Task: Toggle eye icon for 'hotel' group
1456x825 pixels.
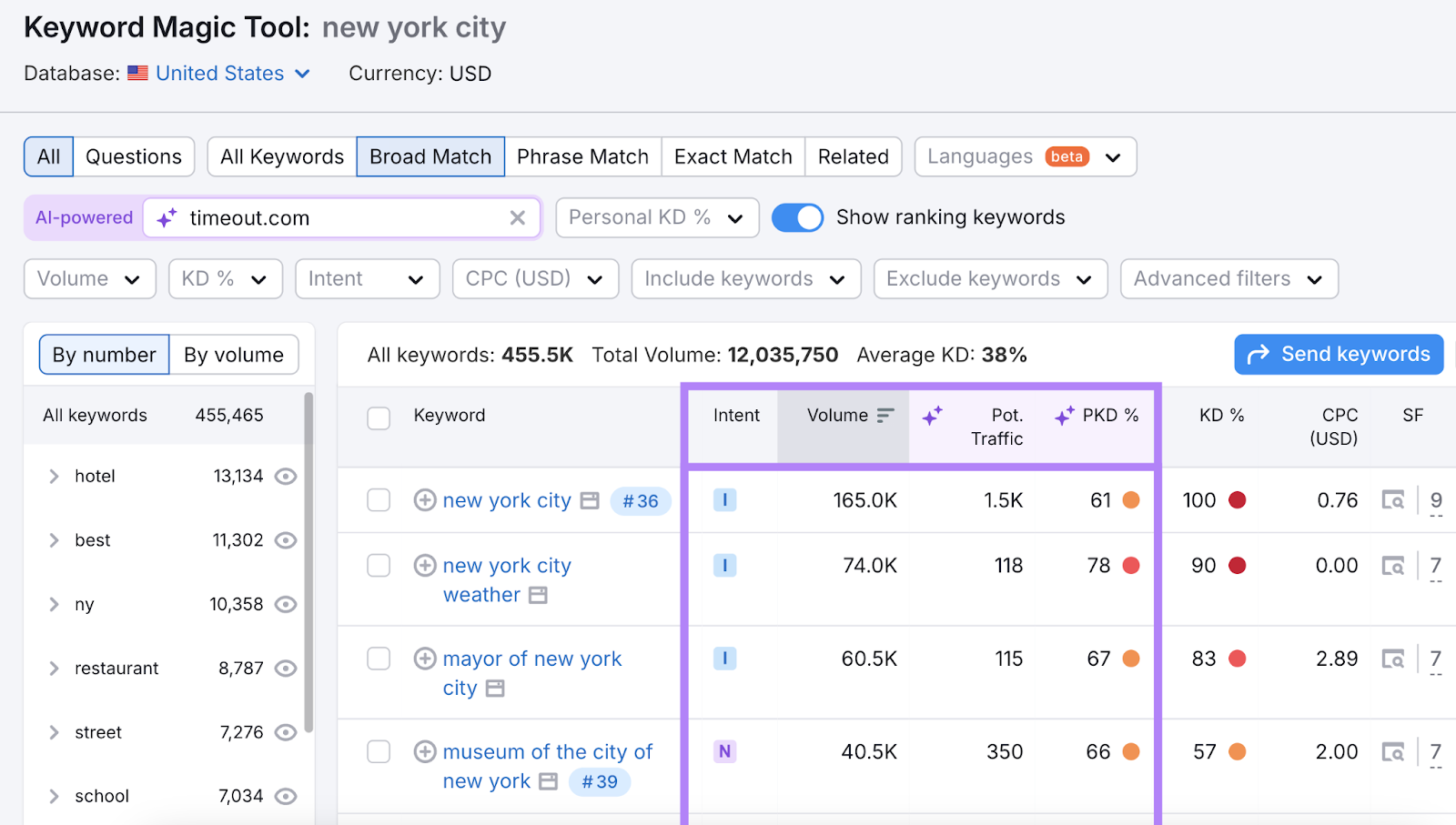Action: pyautogui.click(x=286, y=477)
